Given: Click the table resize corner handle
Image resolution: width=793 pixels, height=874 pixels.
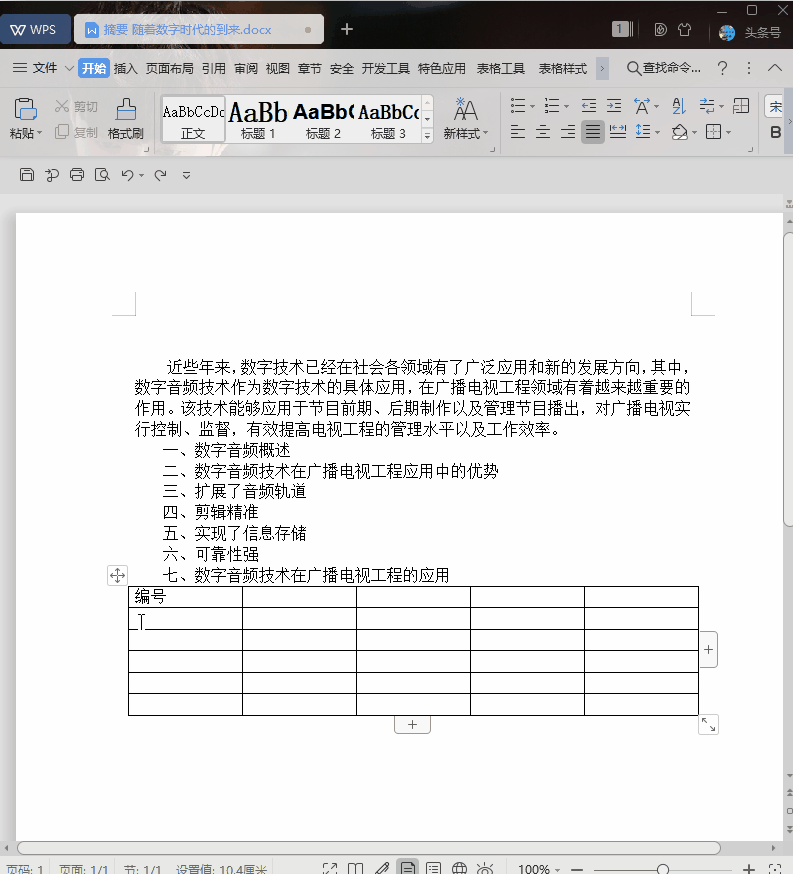Looking at the screenshot, I should pos(708,725).
